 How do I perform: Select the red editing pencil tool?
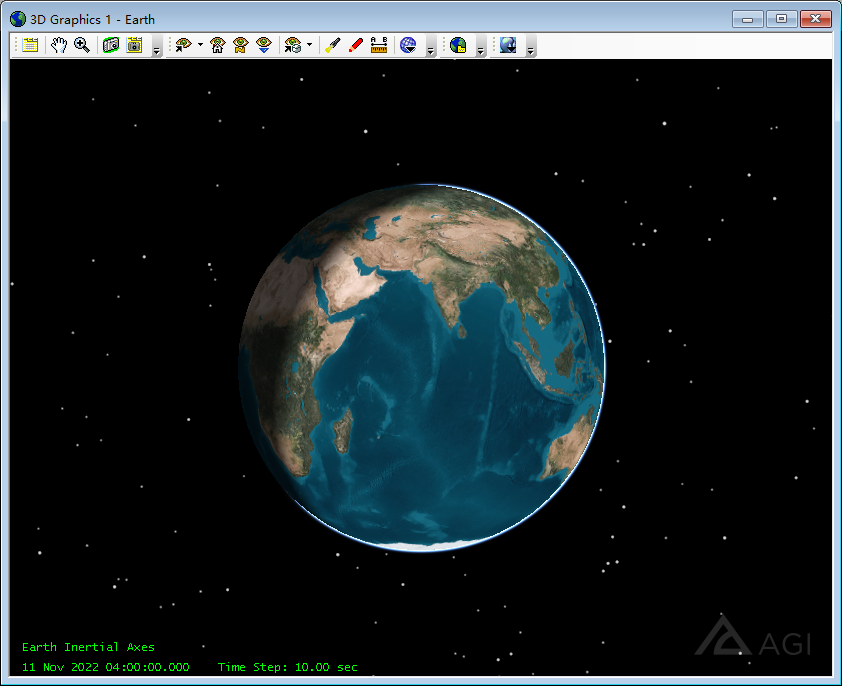[357, 45]
